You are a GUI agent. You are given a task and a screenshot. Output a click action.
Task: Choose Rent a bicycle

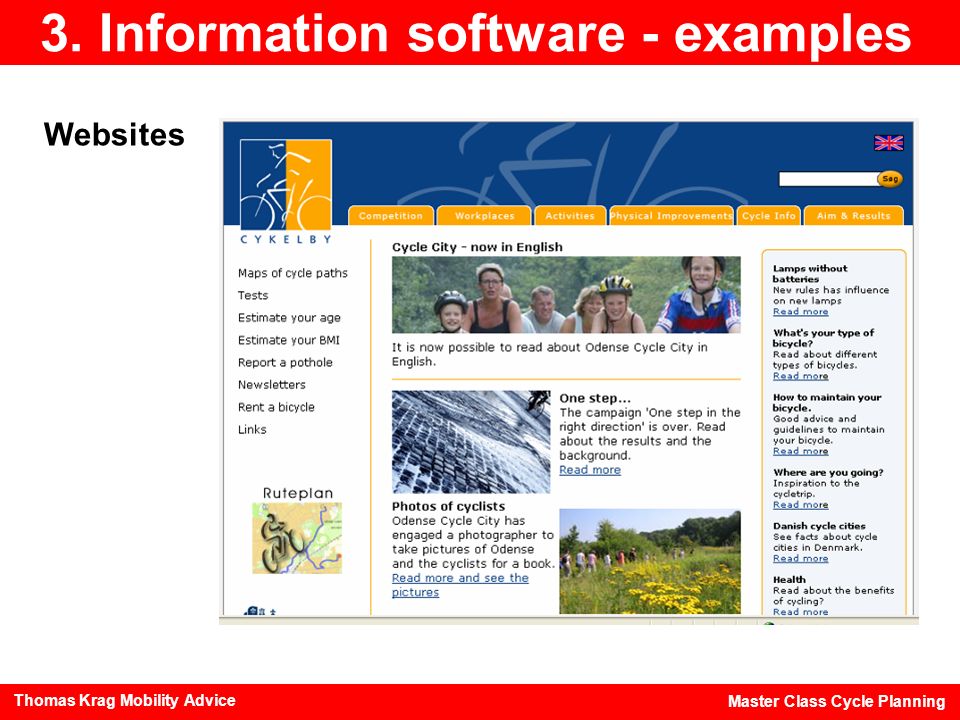pos(276,407)
